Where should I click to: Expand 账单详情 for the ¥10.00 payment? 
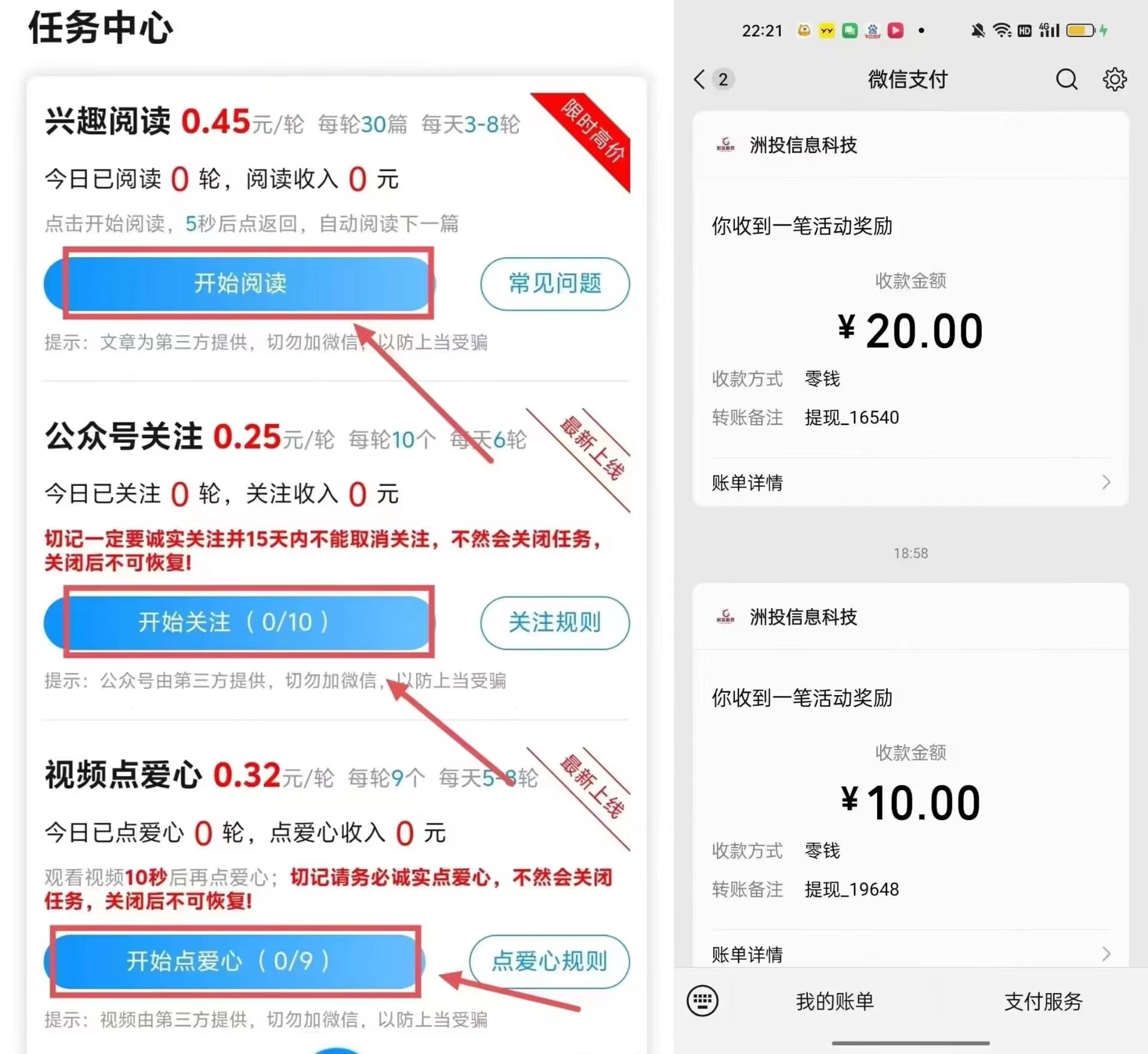pos(911,954)
